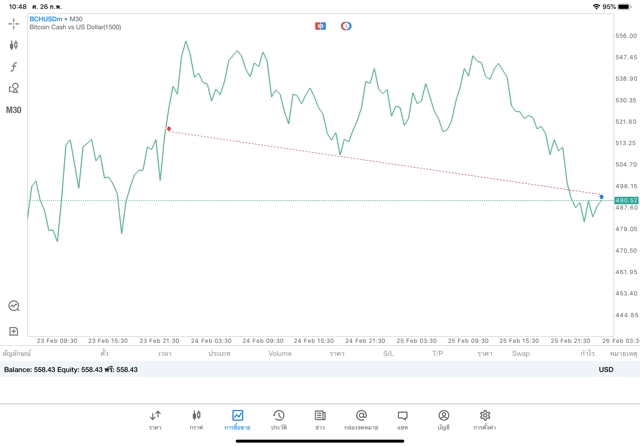Change the chart type via candlestick icon
Image resolution: width=640 pixels, height=447 pixels.
[x=14, y=45]
